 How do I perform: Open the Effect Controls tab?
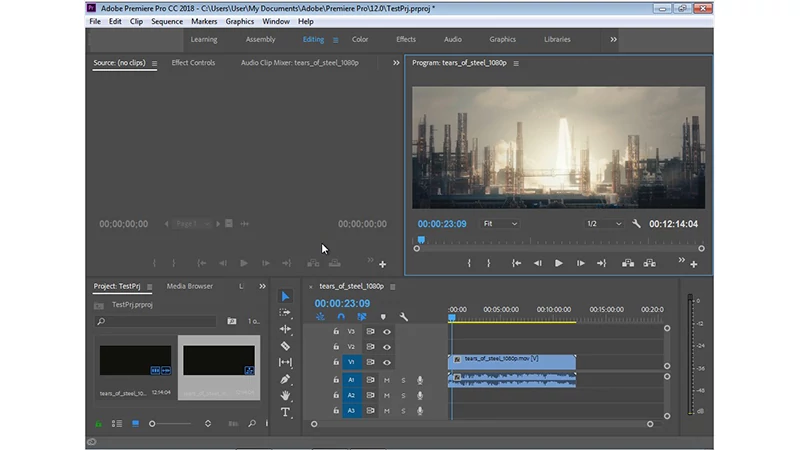(x=193, y=63)
